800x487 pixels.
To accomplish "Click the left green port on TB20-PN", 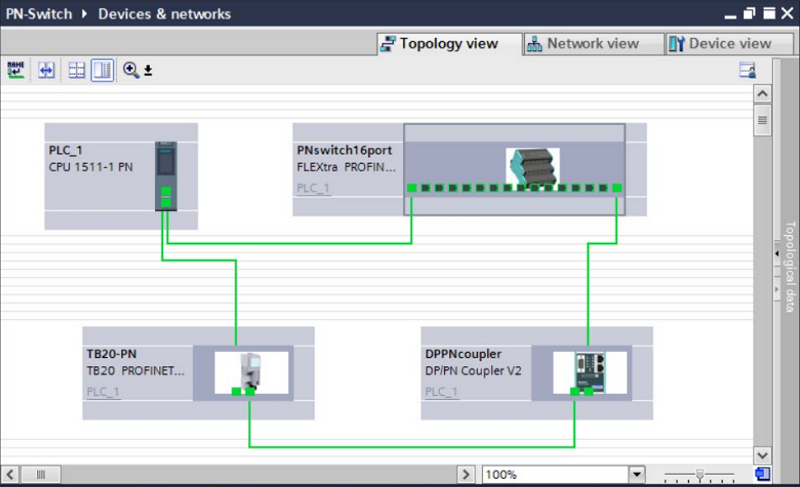I will pyautogui.click(x=236, y=392).
